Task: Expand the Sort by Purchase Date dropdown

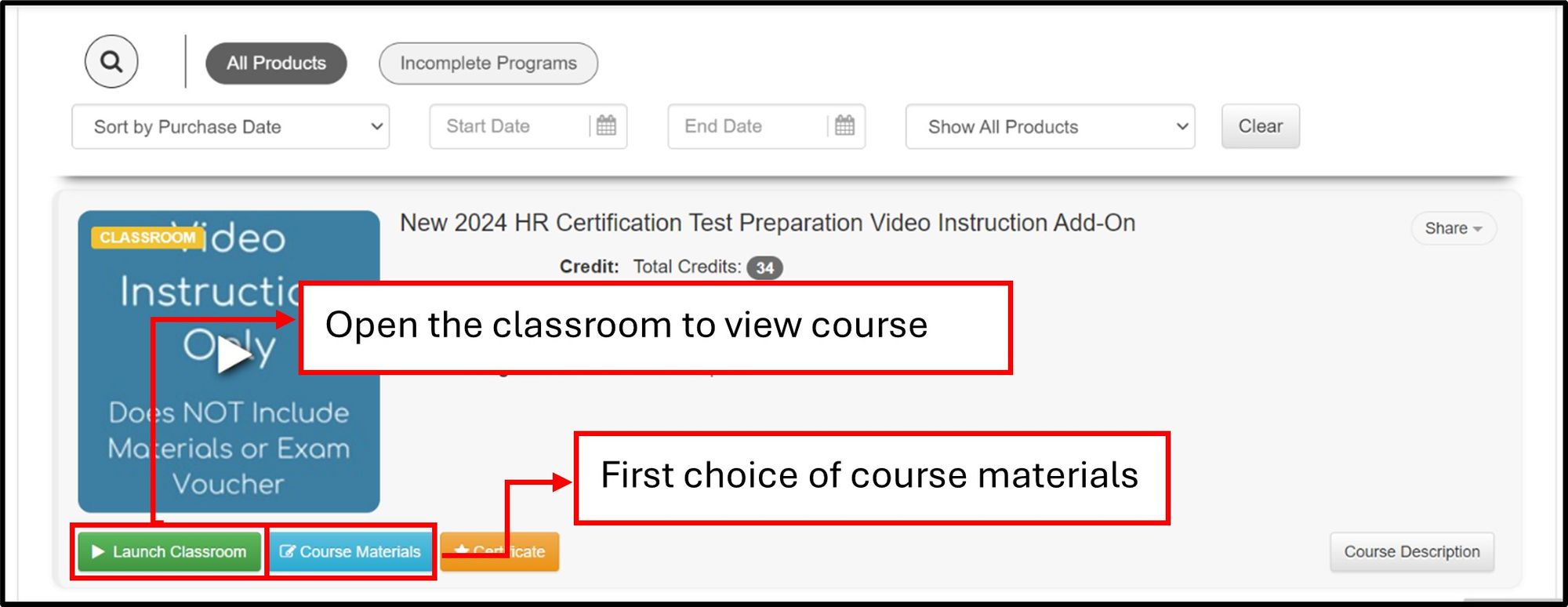Action: click(x=230, y=127)
